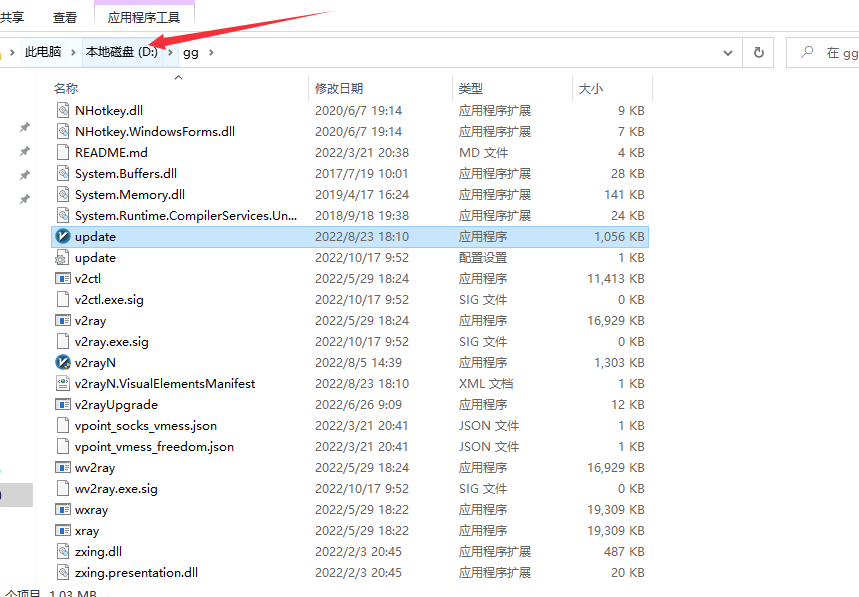Select the v2rayUpgrade file name
Image resolution: width=859 pixels, height=597 pixels.
[x=116, y=404]
